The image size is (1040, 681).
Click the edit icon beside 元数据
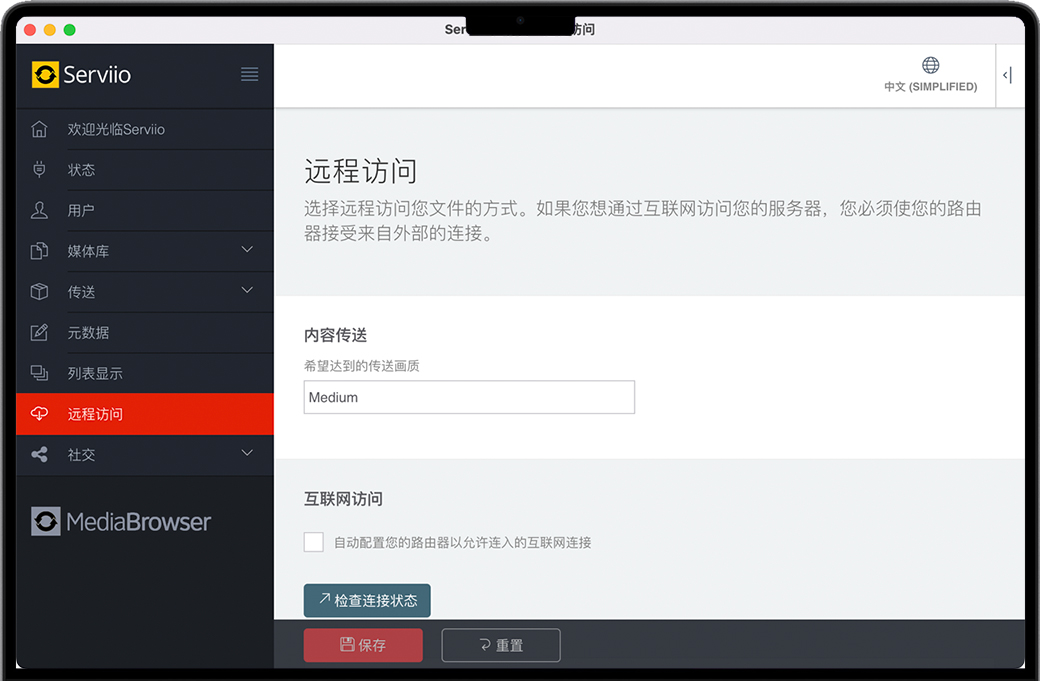tap(40, 333)
